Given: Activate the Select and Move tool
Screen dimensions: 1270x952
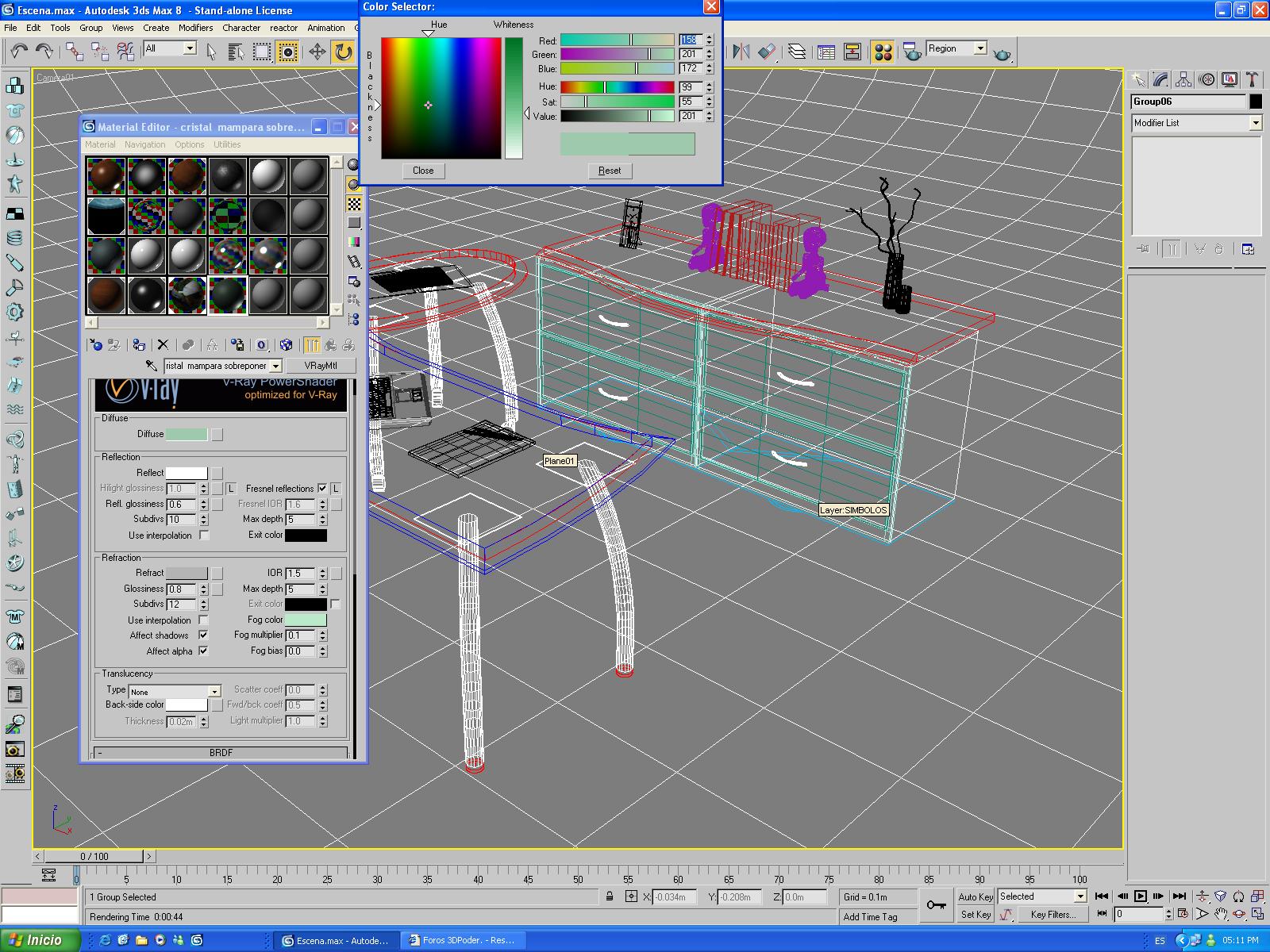Looking at the screenshot, I should tap(317, 52).
